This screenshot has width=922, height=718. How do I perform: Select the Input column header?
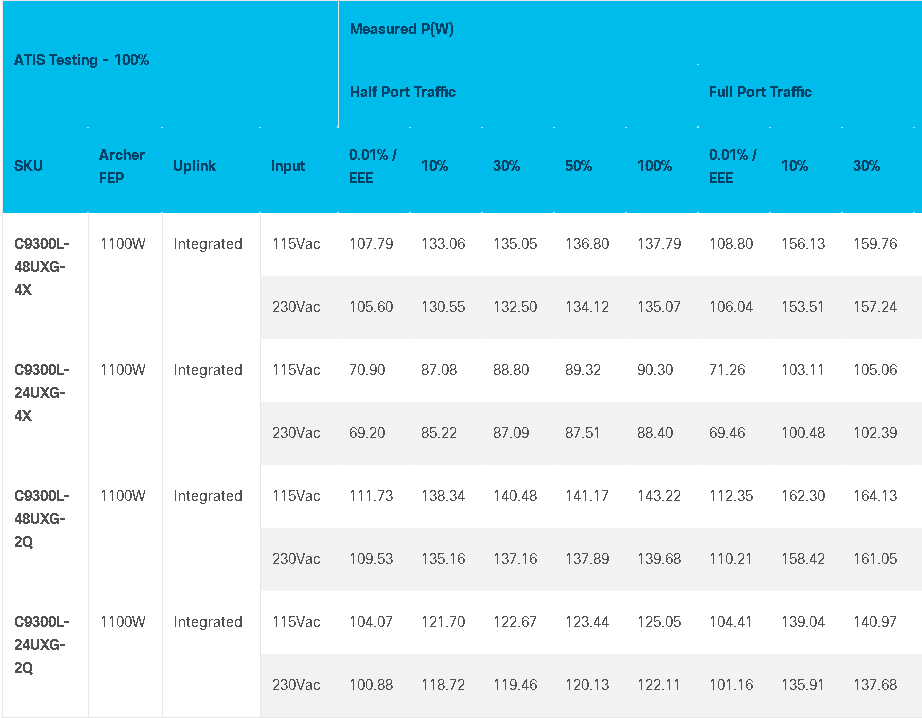pyautogui.click(x=288, y=166)
